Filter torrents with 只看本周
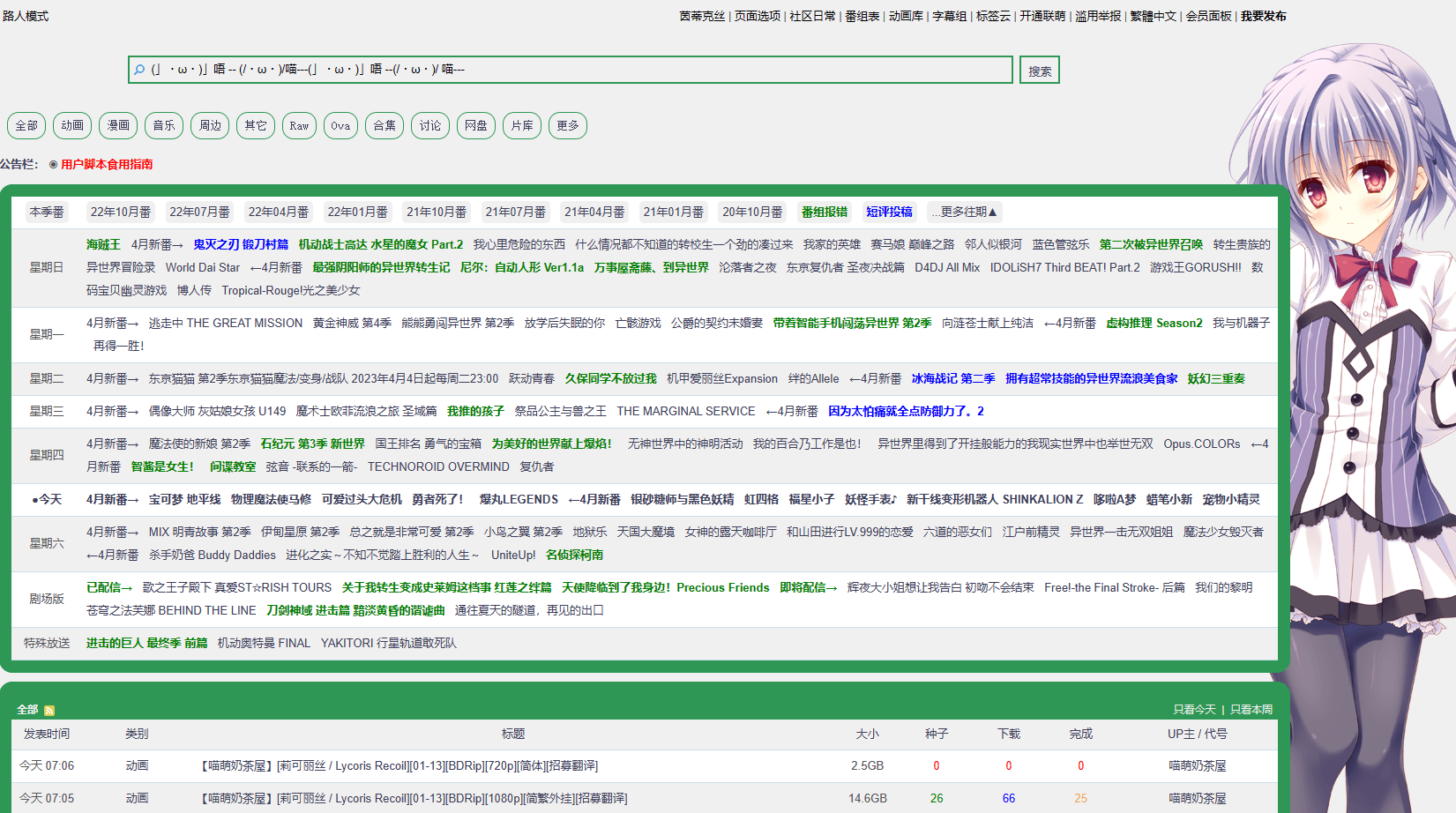1456x813 pixels. coord(1251,710)
